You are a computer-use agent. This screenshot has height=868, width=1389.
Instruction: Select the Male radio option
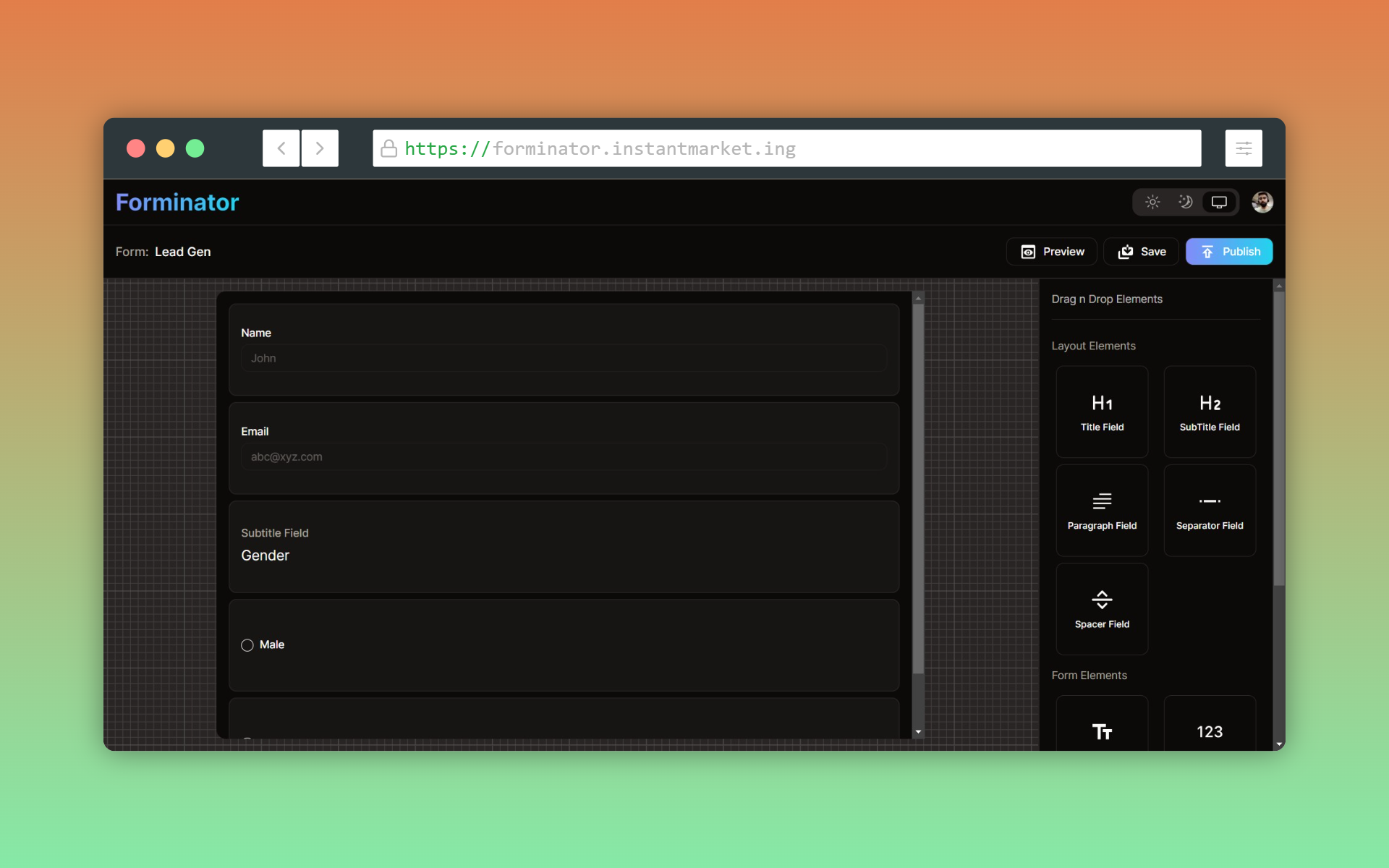(247, 645)
